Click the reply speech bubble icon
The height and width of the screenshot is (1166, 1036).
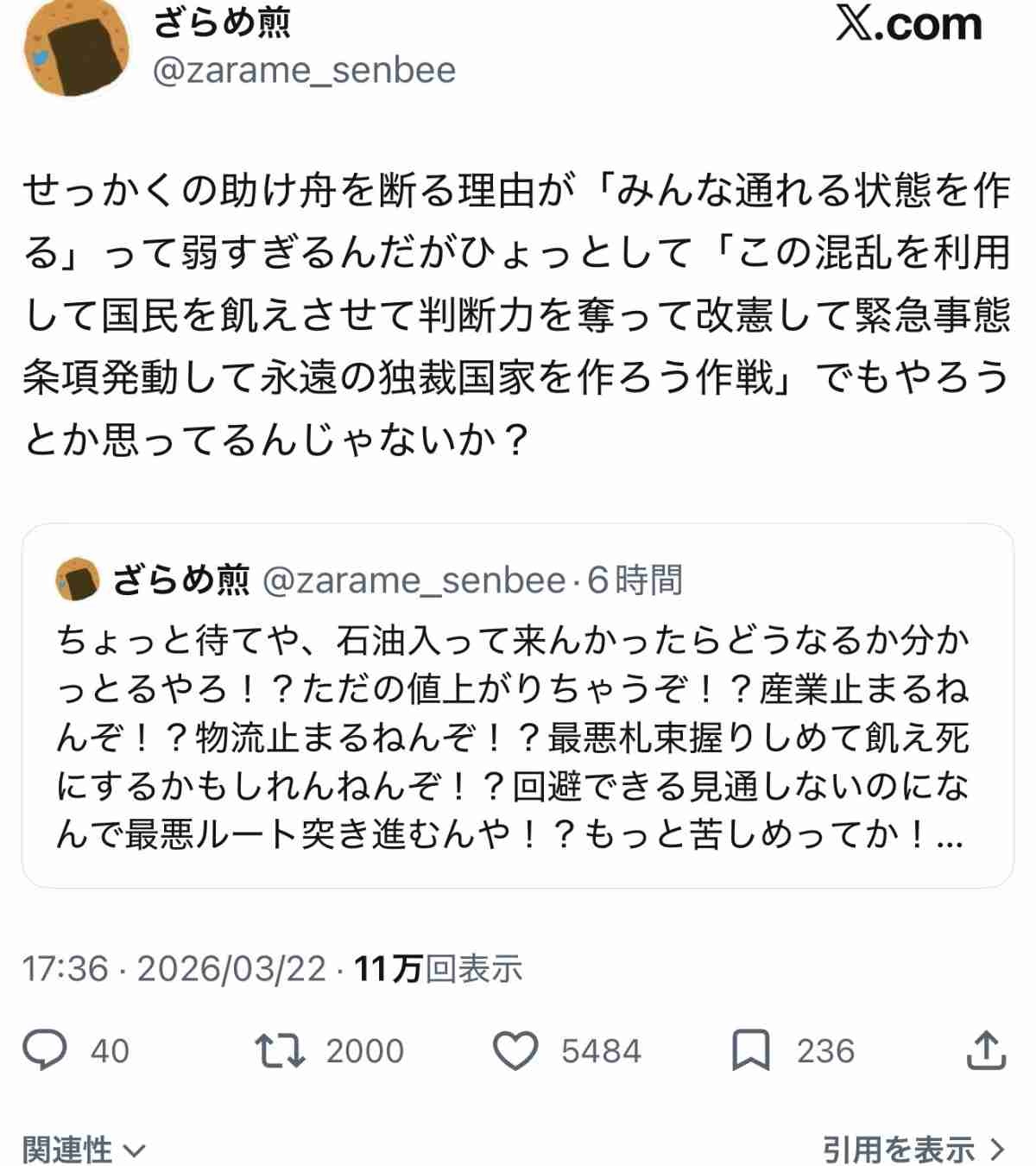tap(44, 1050)
